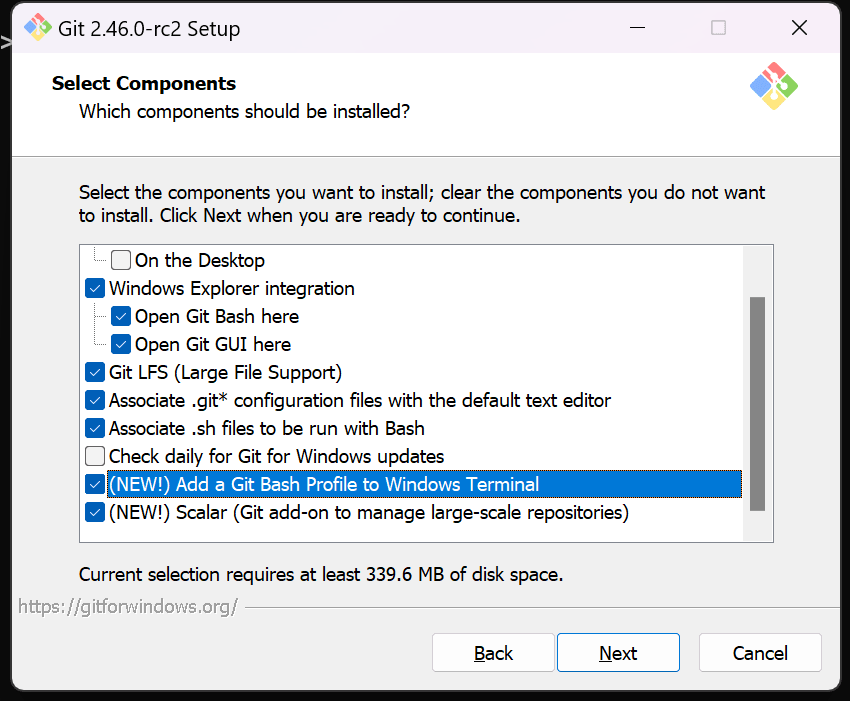The width and height of the screenshot is (850, 701).
Task: Click the component list vertical scrollbar thumb
Action: click(x=757, y=402)
